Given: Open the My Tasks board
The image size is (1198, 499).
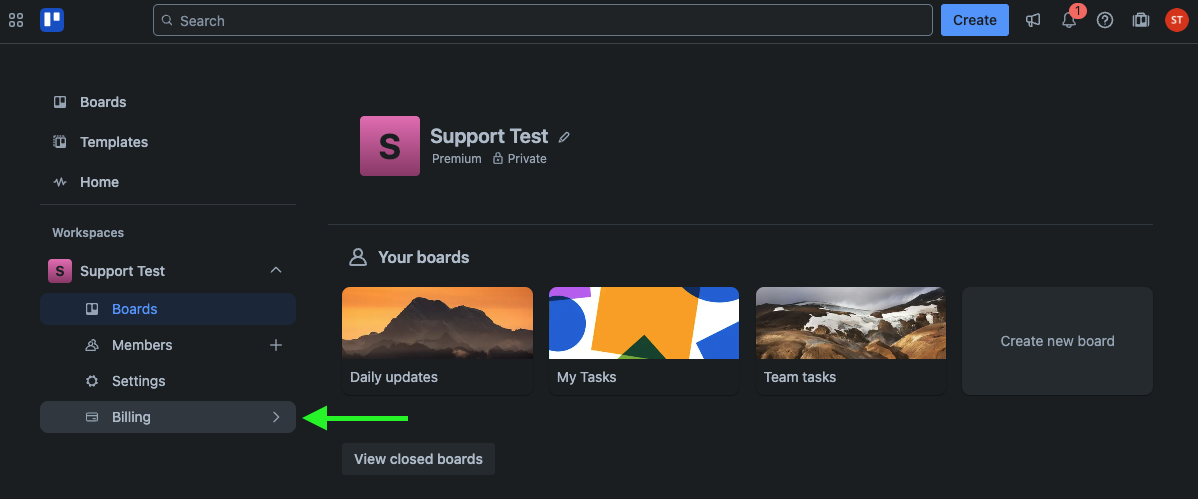Looking at the screenshot, I should pyautogui.click(x=644, y=342).
